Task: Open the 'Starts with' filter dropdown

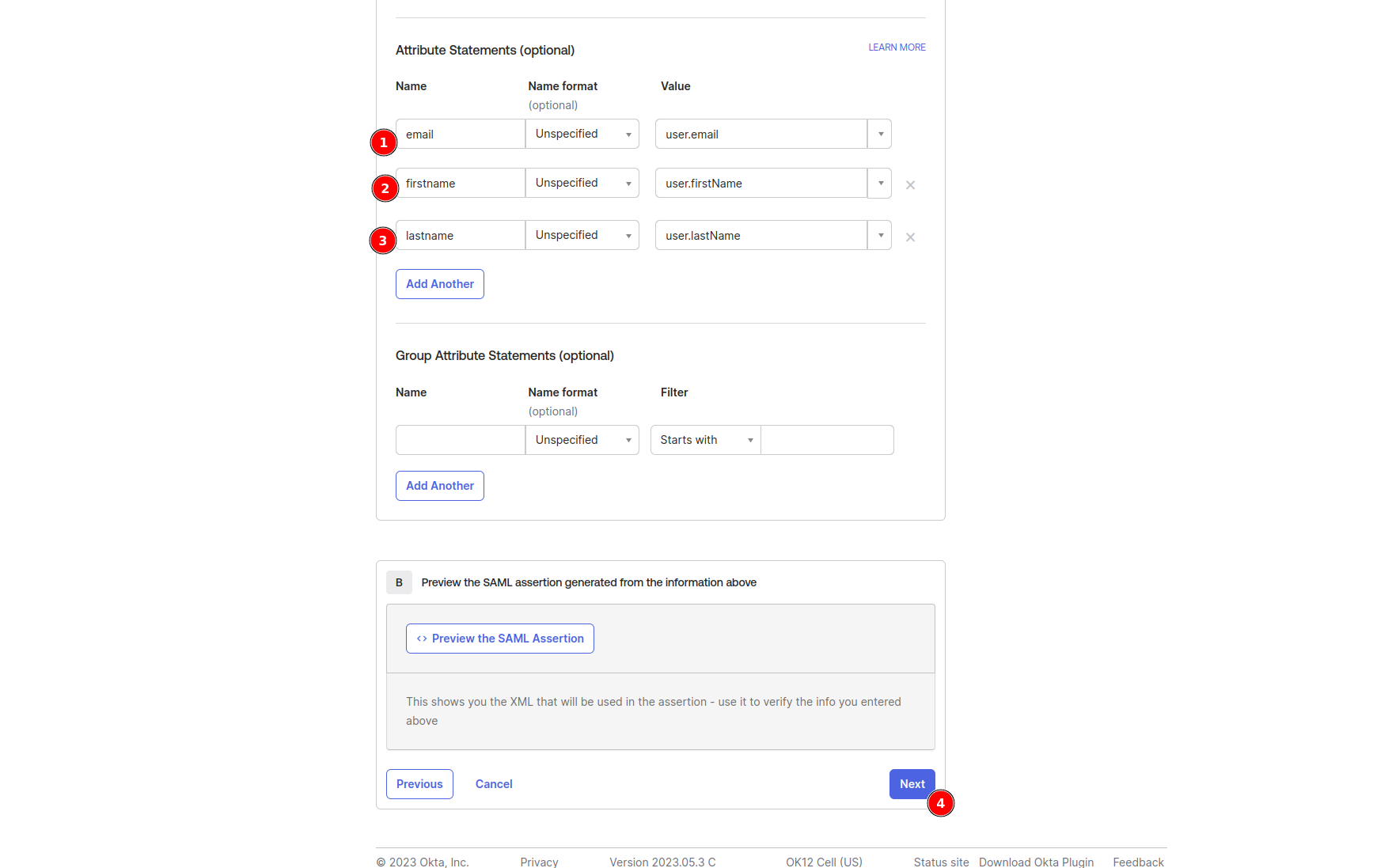Action: 705,440
